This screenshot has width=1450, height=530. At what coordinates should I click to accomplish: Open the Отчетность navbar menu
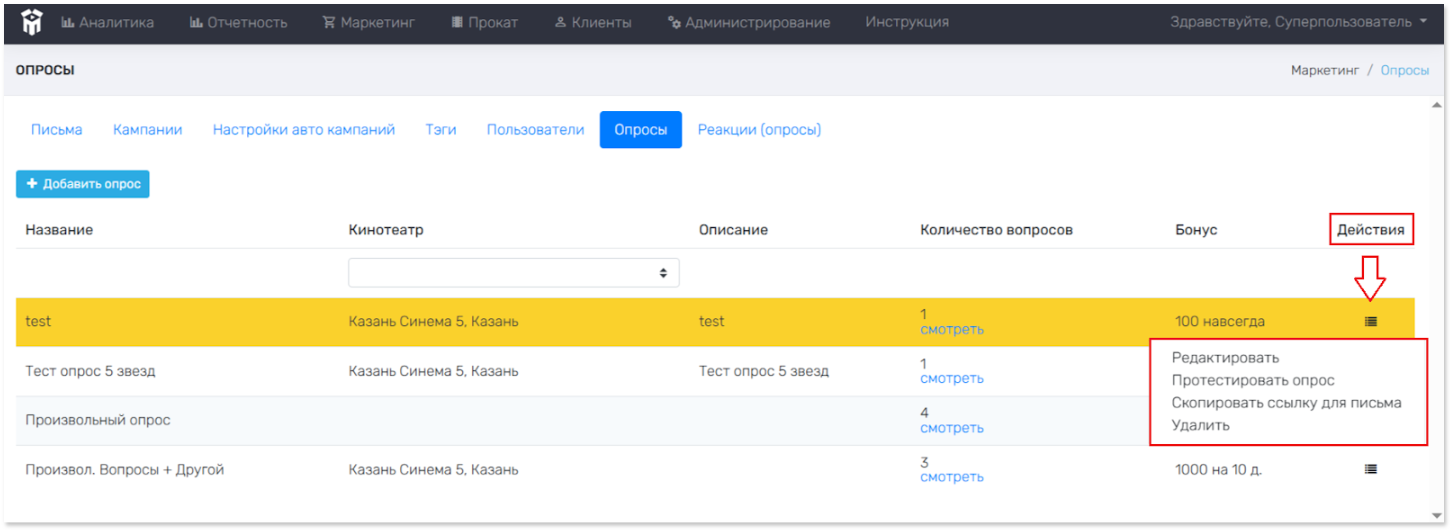pyautogui.click(x=238, y=22)
